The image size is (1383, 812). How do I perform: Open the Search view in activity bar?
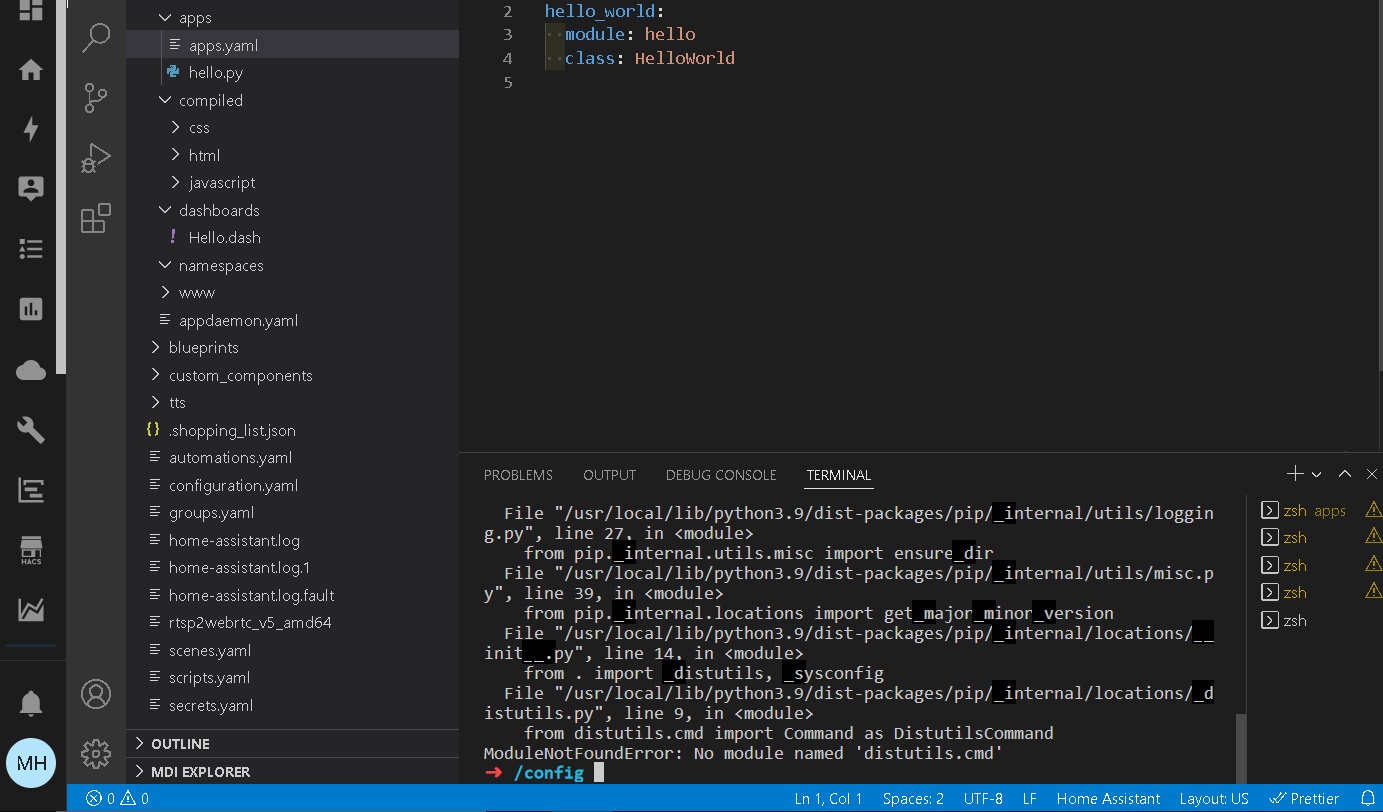pyautogui.click(x=96, y=38)
